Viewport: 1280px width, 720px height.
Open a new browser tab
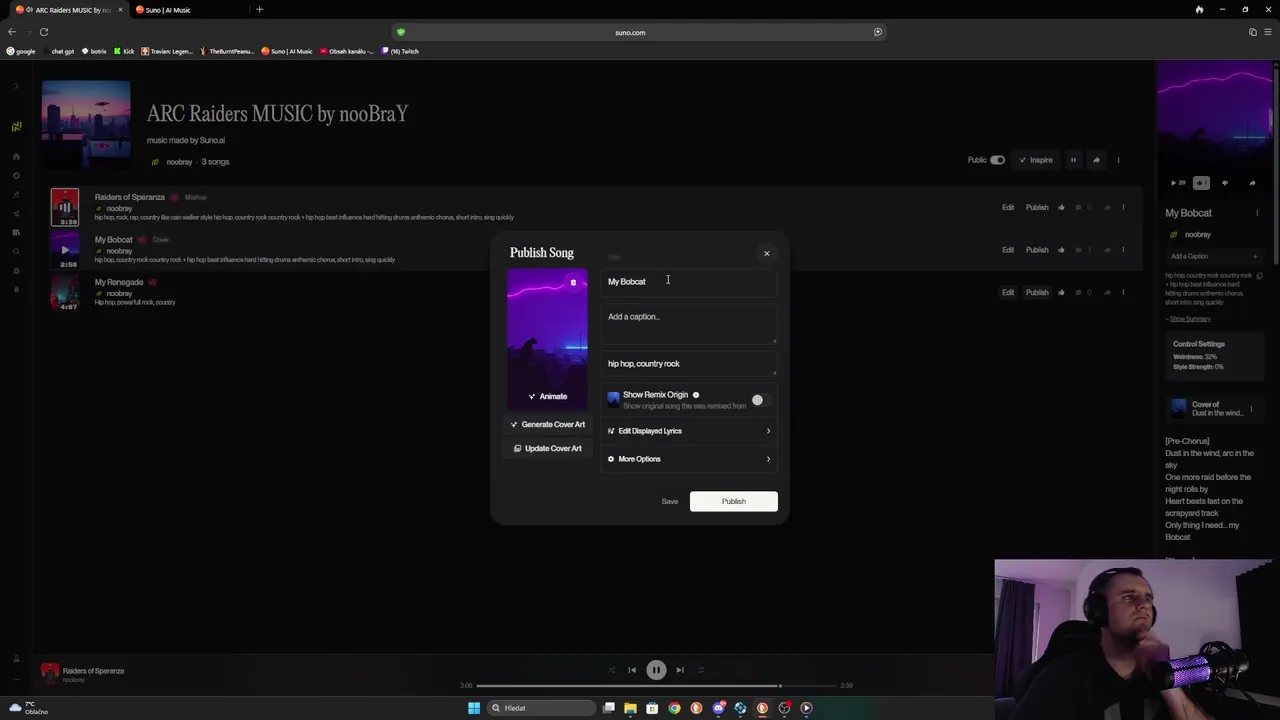(x=259, y=10)
